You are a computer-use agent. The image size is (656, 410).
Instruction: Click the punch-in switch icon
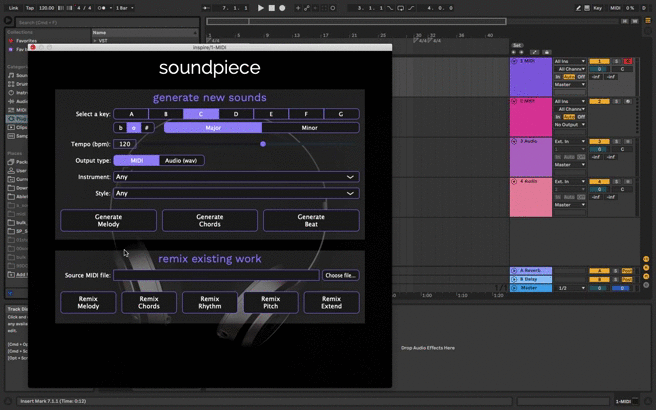[390, 8]
